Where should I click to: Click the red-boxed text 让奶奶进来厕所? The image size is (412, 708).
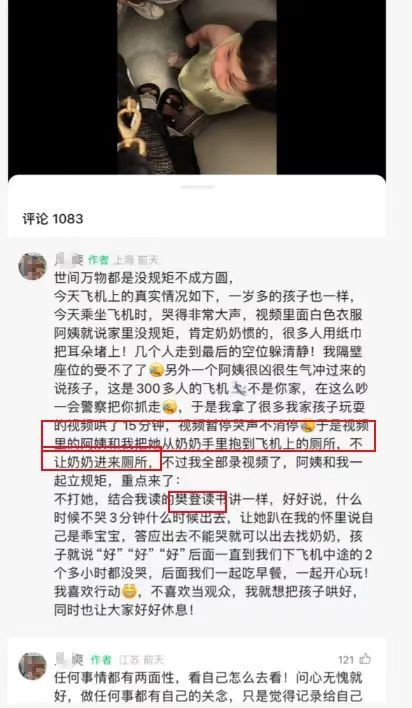click(x=107, y=462)
